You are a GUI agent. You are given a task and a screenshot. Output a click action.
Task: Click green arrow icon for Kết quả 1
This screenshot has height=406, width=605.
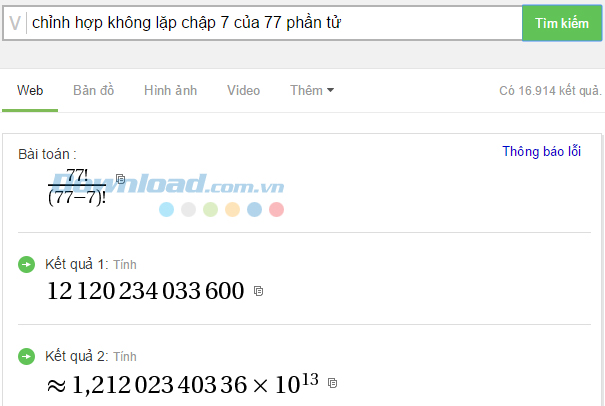click(x=26, y=264)
